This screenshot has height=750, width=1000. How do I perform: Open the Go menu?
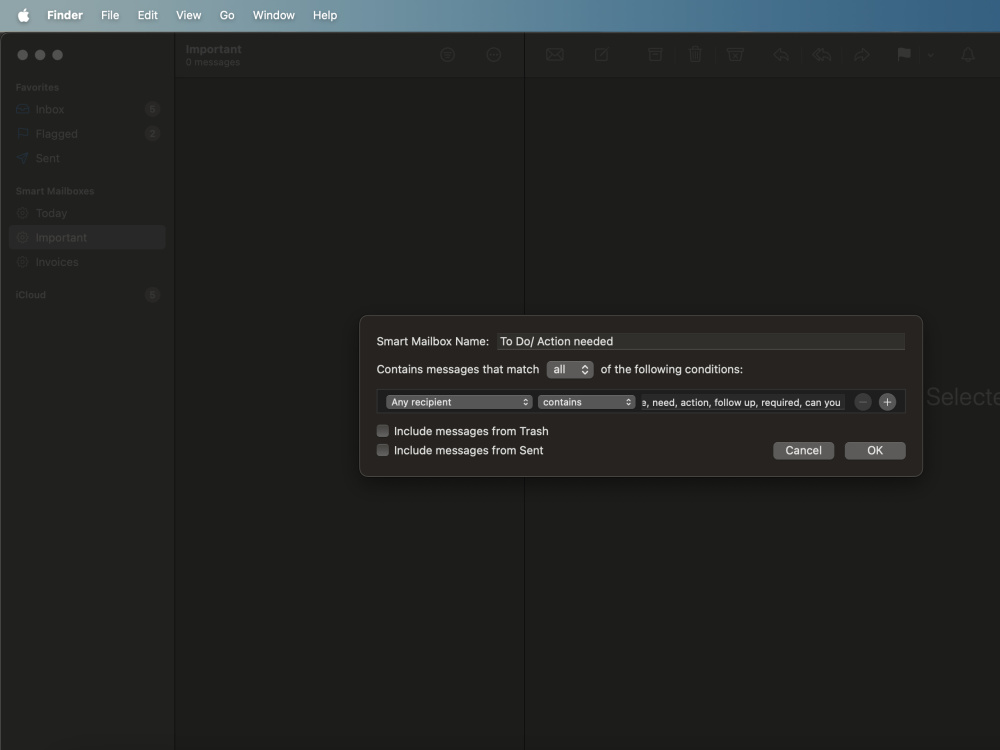coord(227,15)
